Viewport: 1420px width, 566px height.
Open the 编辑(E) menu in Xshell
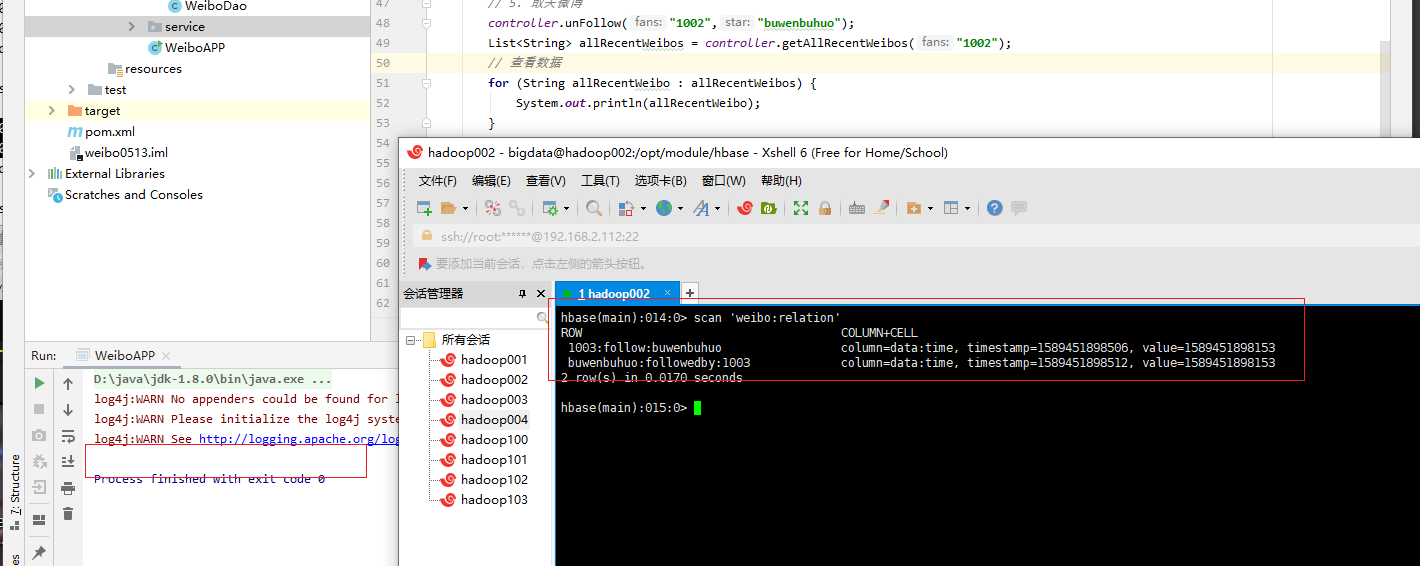tap(491, 181)
